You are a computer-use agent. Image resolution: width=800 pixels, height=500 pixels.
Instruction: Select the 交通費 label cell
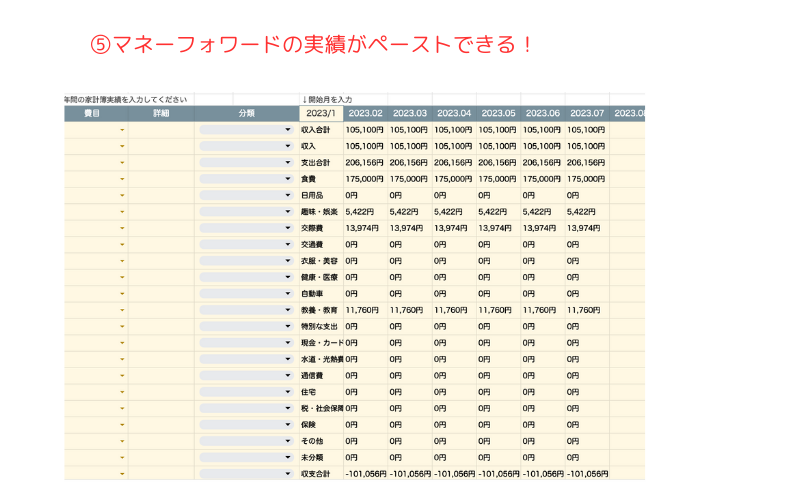(x=321, y=244)
